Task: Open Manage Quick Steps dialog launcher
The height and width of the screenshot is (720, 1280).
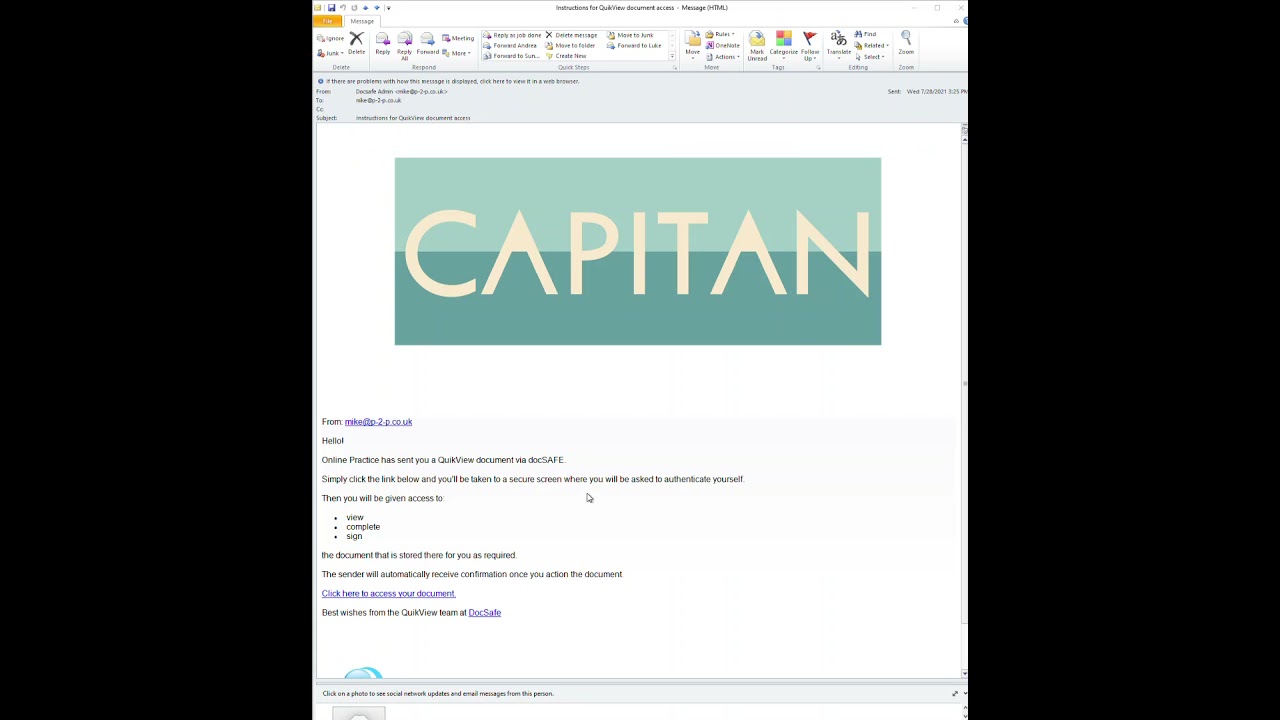Action: pyautogui.click(x=675, y=67)
